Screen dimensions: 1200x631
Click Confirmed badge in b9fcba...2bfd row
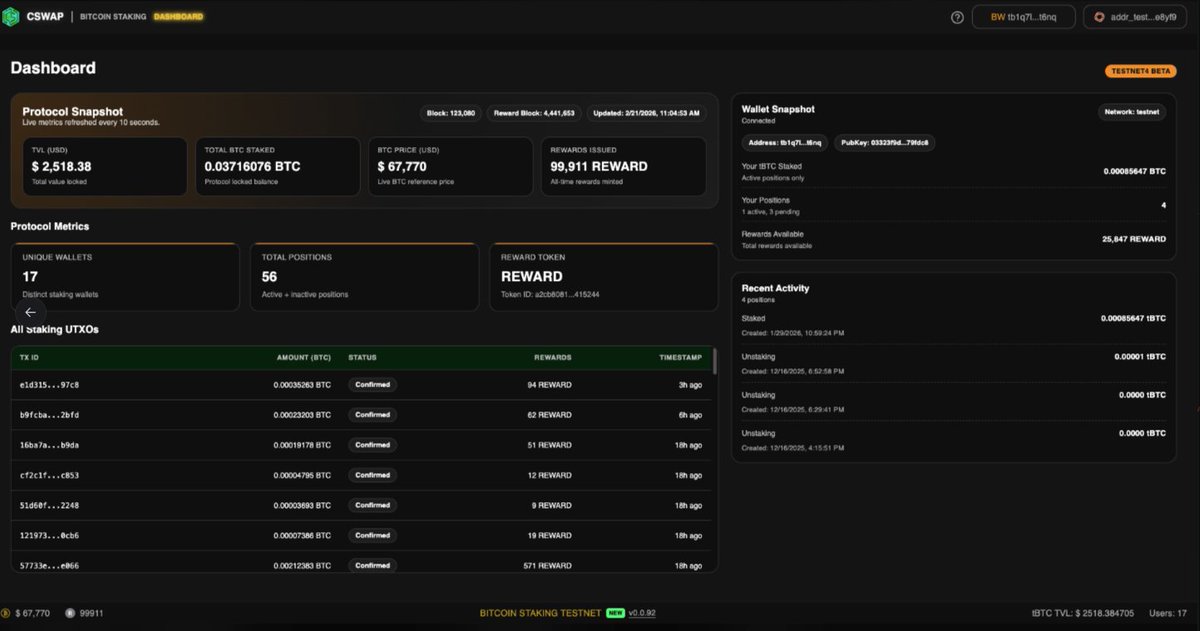(x=372, y=415)
